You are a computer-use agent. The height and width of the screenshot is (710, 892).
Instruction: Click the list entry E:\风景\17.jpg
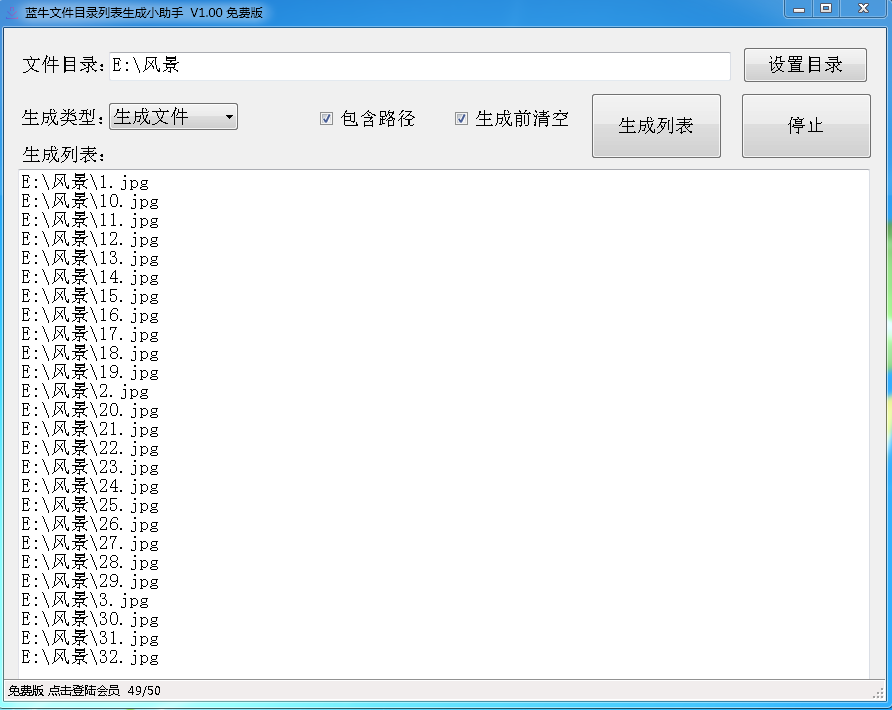[90, 335]
